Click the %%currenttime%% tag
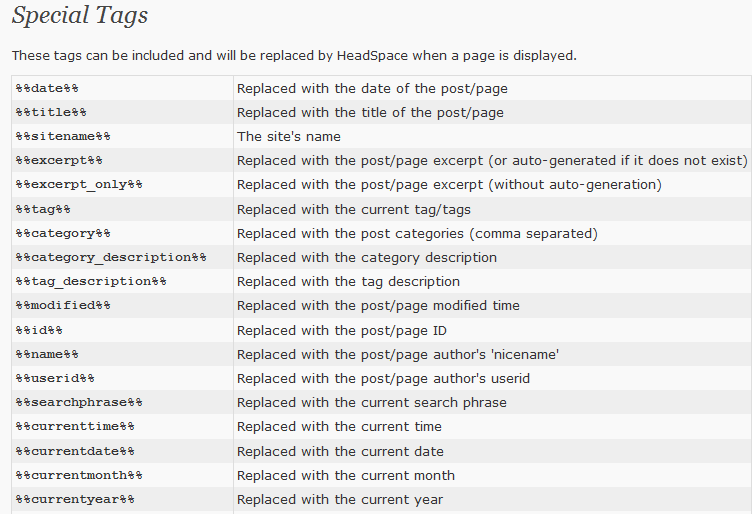Viewport: 752px width, 514px height. pyautogui.click(x=75, y=426)
